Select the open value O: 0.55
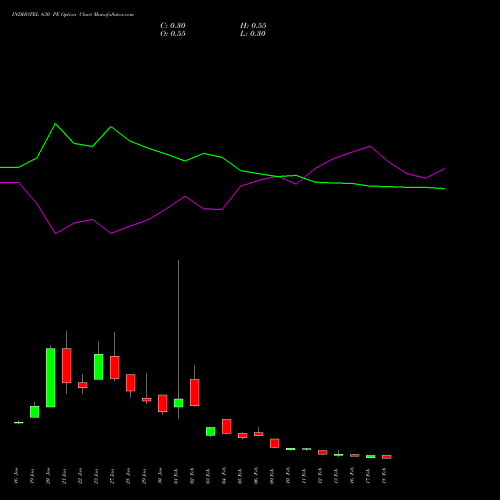The image size is (500, 500). click(x=173, y=34)
